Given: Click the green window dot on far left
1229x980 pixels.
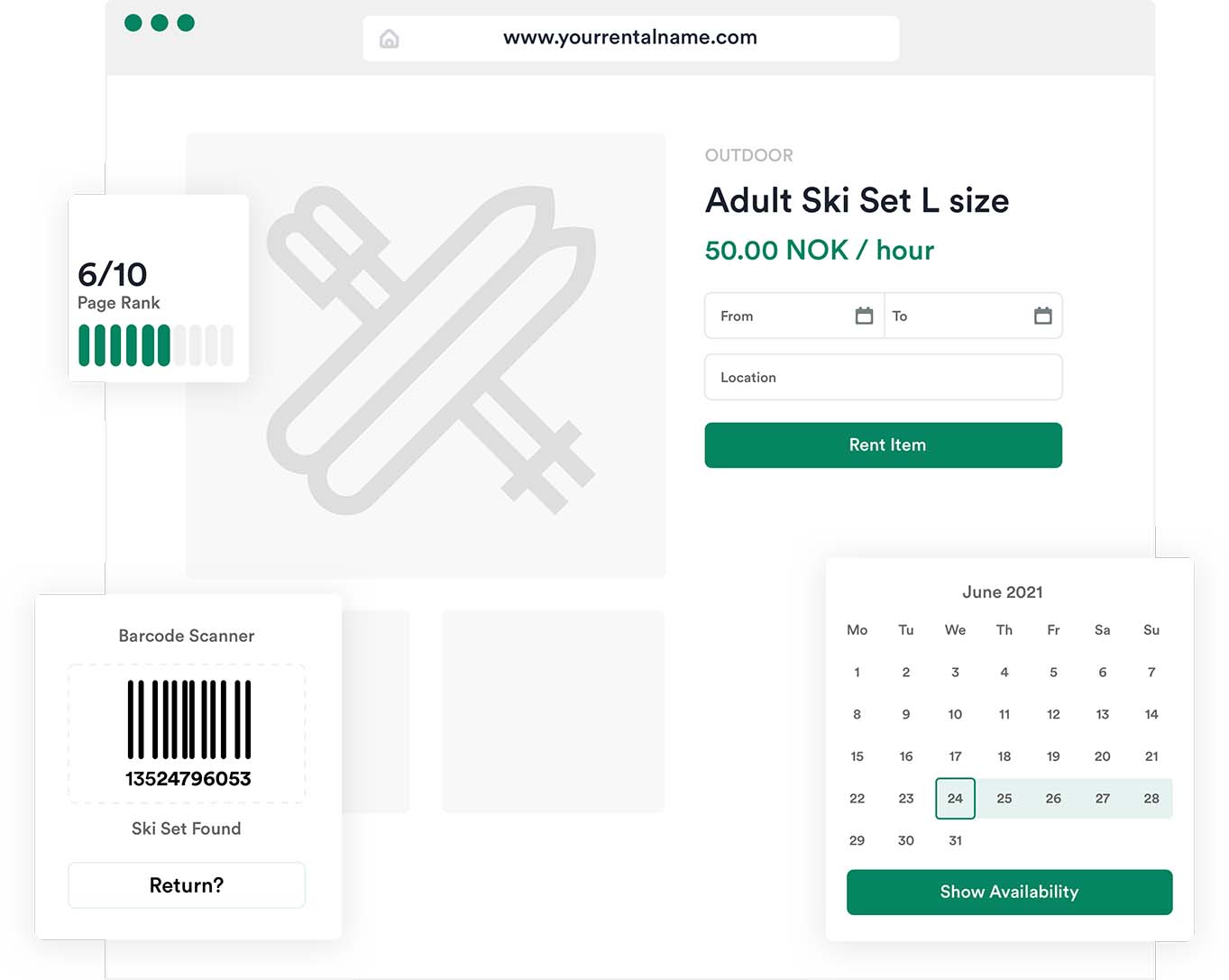Looking at the screenshot, I should point(133,23).
